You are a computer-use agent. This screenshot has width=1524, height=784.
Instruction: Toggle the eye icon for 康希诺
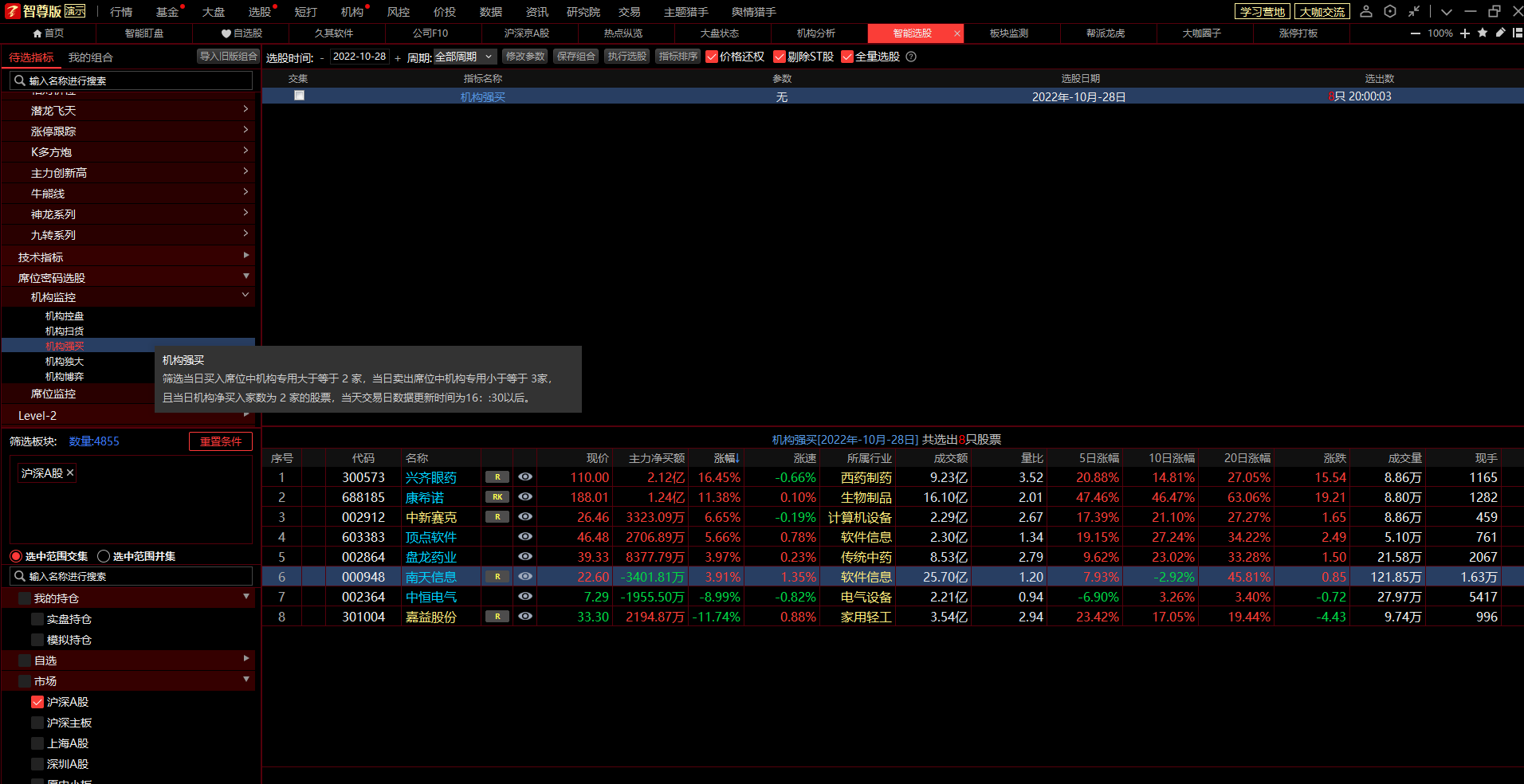(525, 496)
